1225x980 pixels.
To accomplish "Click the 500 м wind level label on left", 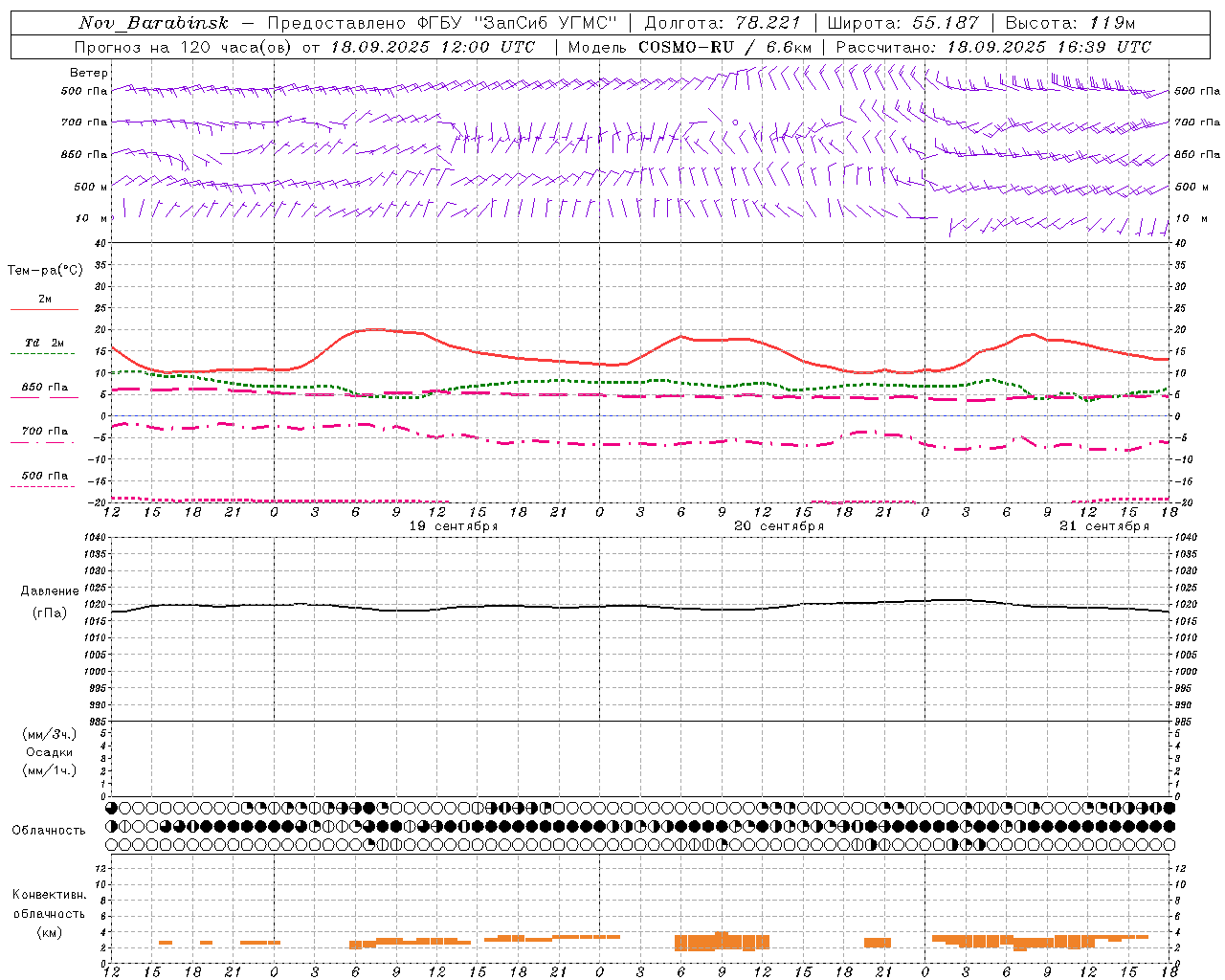I will click(89, 187).
